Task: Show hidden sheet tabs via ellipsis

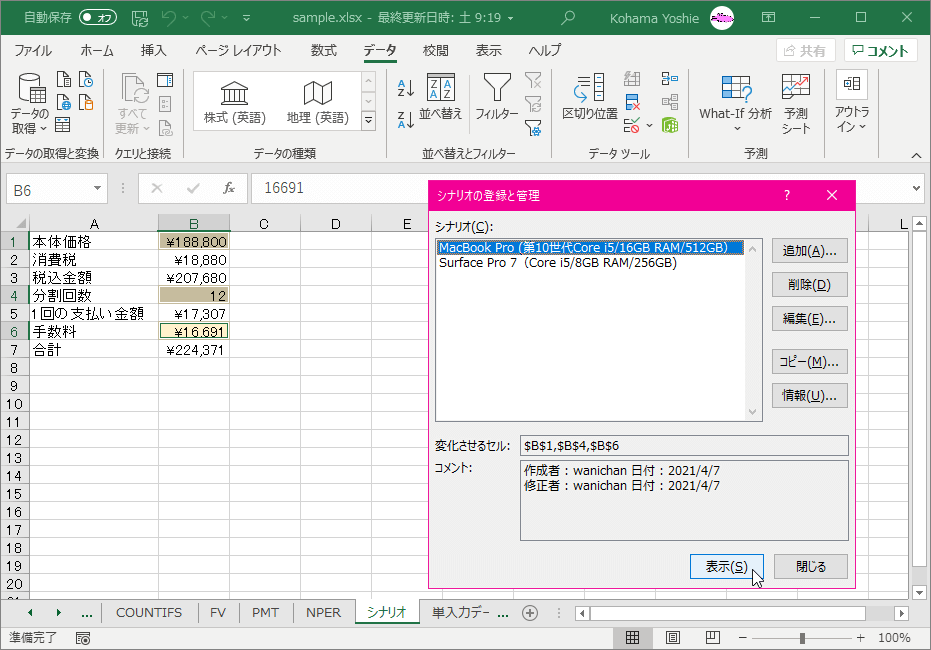Action: point(87,613)
